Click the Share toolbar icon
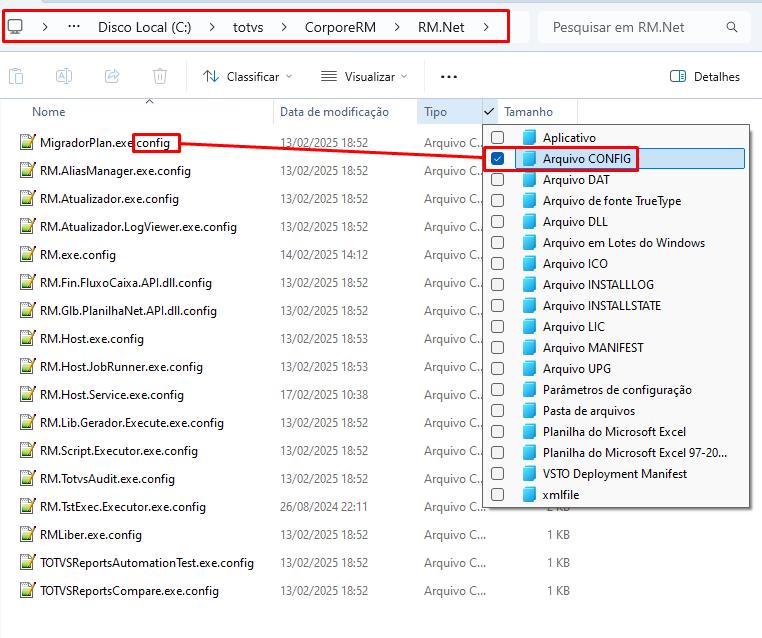Viewport: 762px width, 638px height. tap(112, 76)
